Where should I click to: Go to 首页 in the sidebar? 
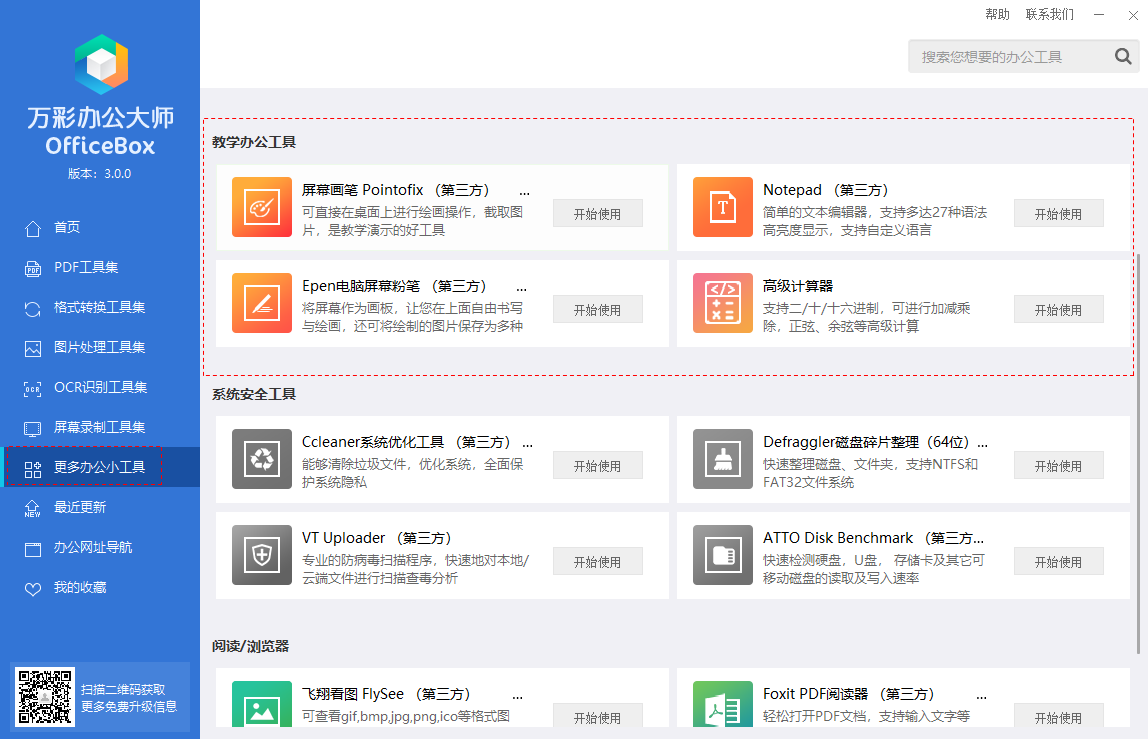(67, 227)
